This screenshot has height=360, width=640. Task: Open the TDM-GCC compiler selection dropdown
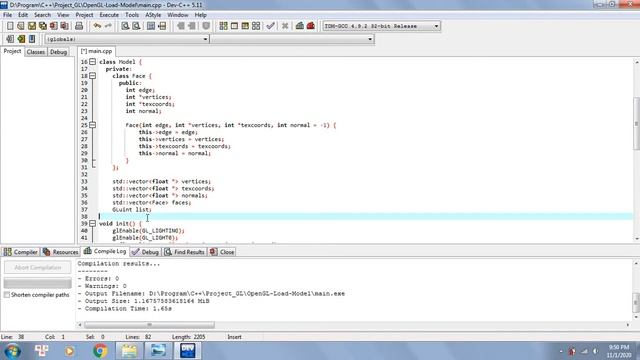[x=382, y=26]
